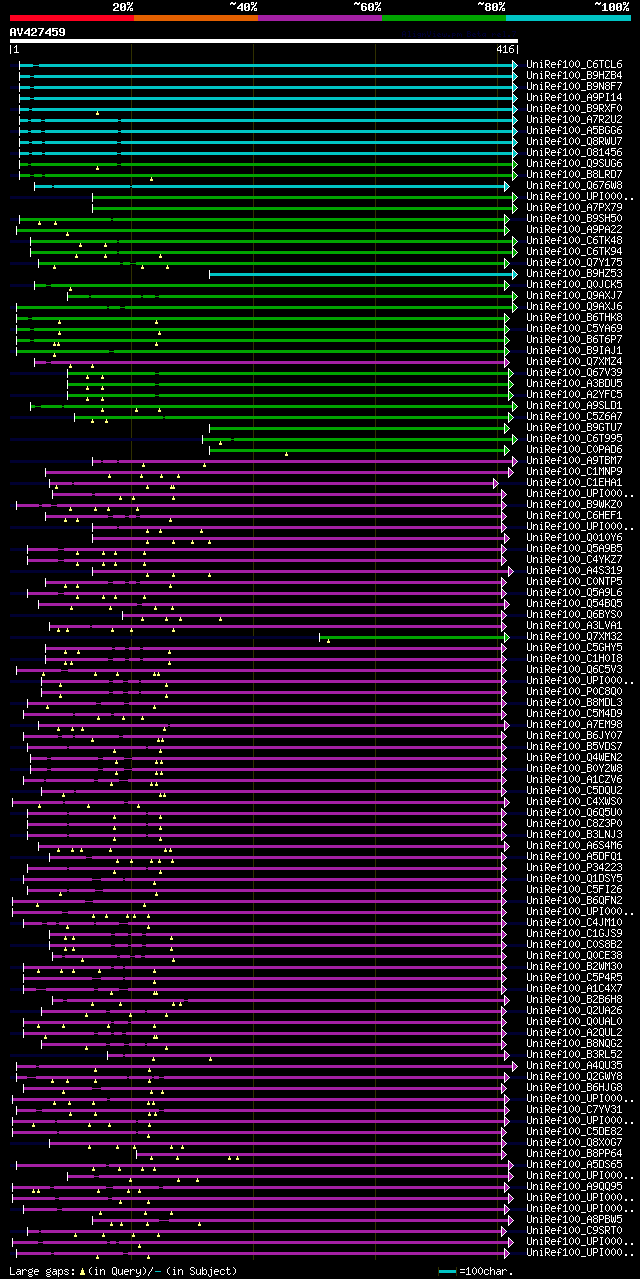
Task: Click the UniRef100_Q9AXJ6 label
Action: click(x=573, y=306)
